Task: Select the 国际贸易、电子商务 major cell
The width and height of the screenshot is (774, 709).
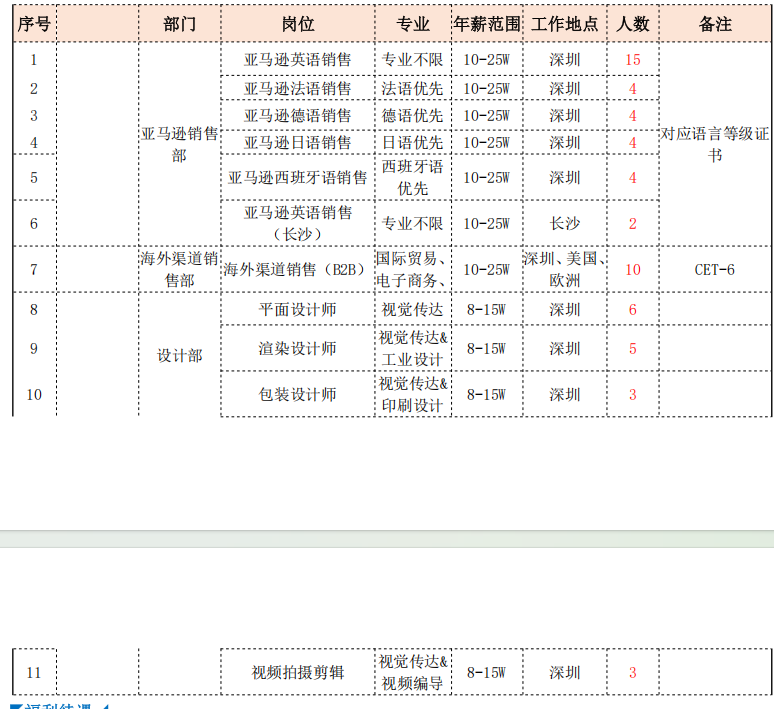Action: [413, 270]
